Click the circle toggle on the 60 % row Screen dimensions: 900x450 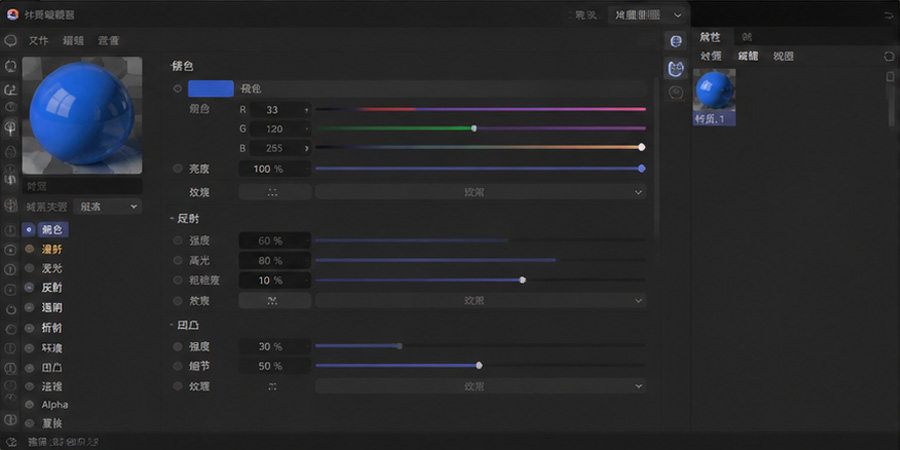[178, 240]
